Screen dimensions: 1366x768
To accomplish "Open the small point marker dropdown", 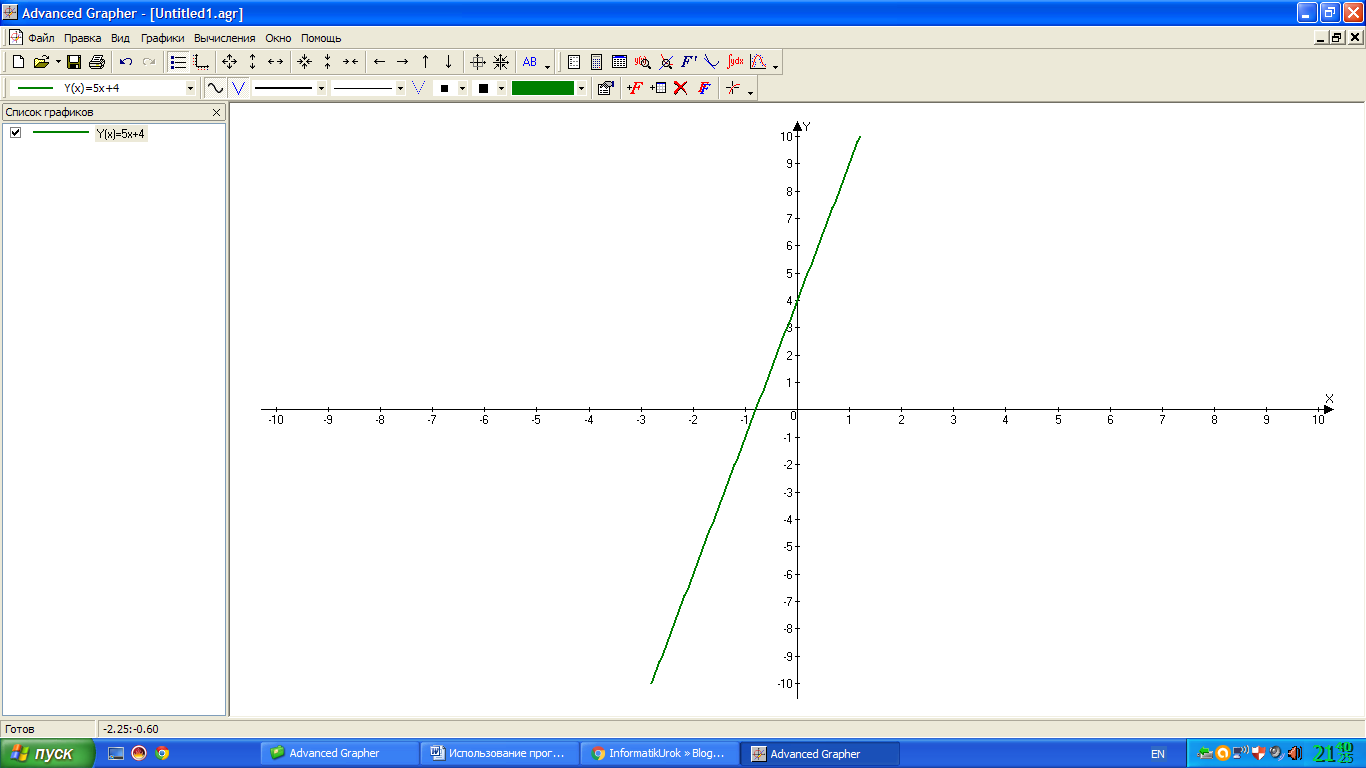I will [x=462, y=88].
